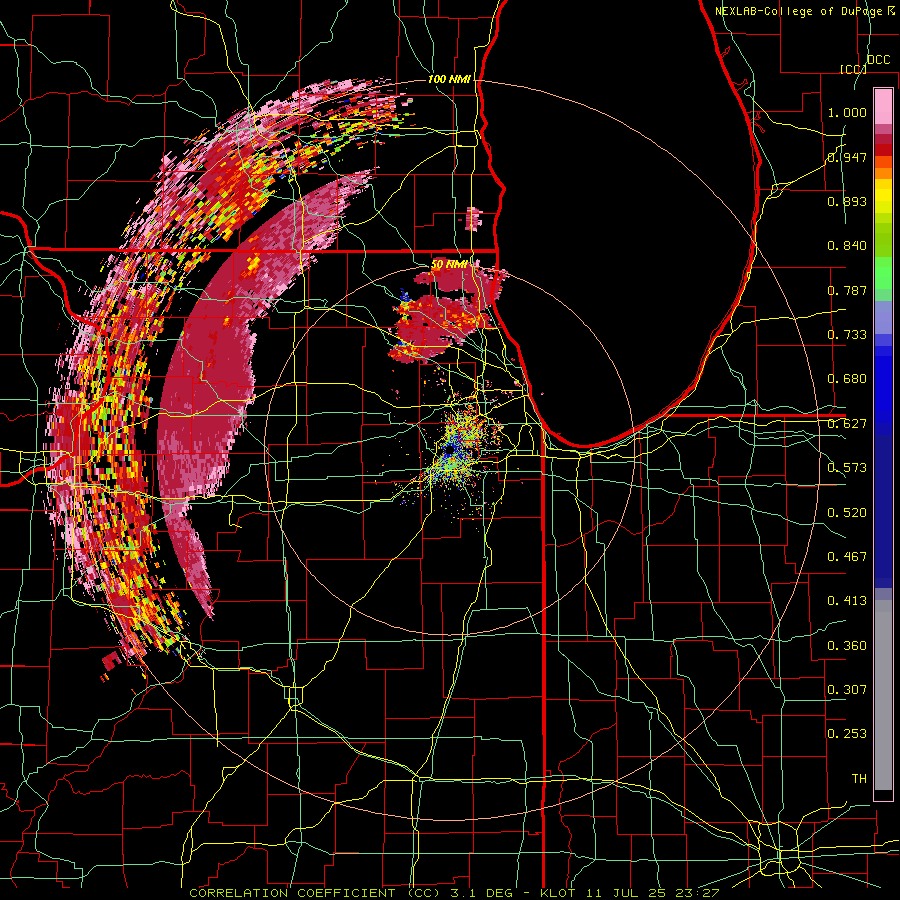
Task: Select the "0.467" color scale value
Action: (x=847, y=557)
